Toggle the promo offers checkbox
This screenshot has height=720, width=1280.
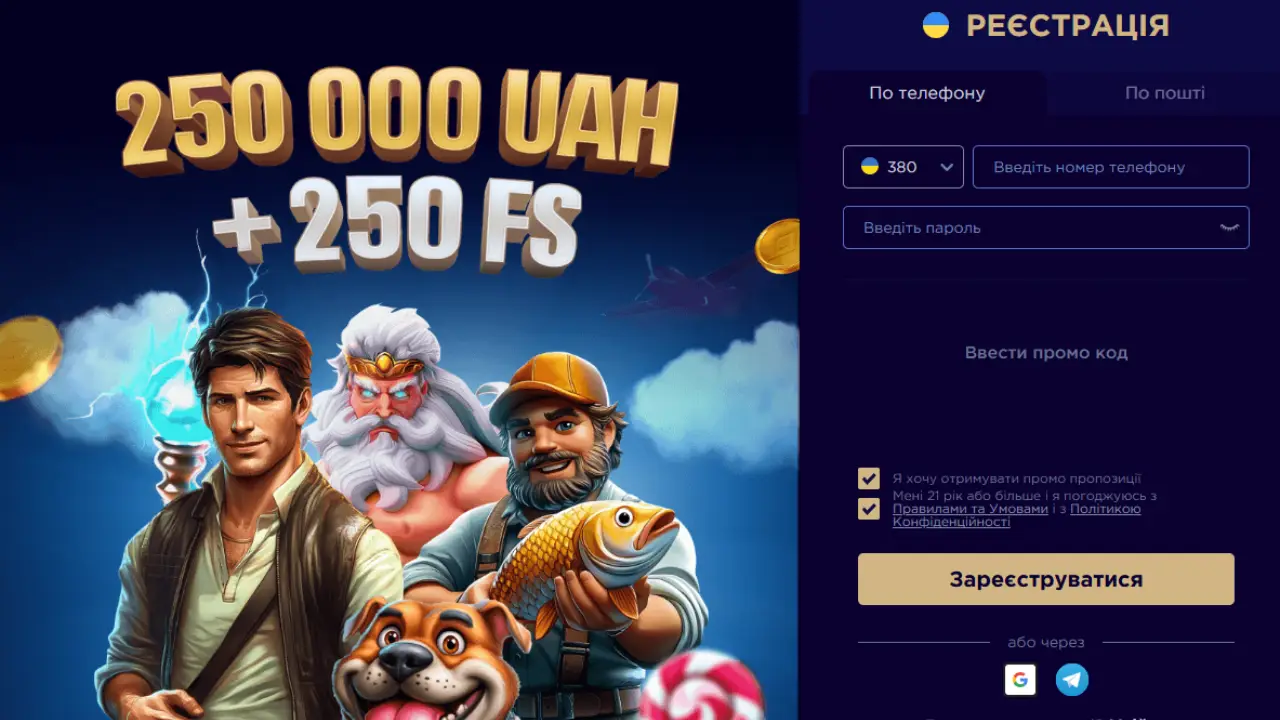coord(869,479)
